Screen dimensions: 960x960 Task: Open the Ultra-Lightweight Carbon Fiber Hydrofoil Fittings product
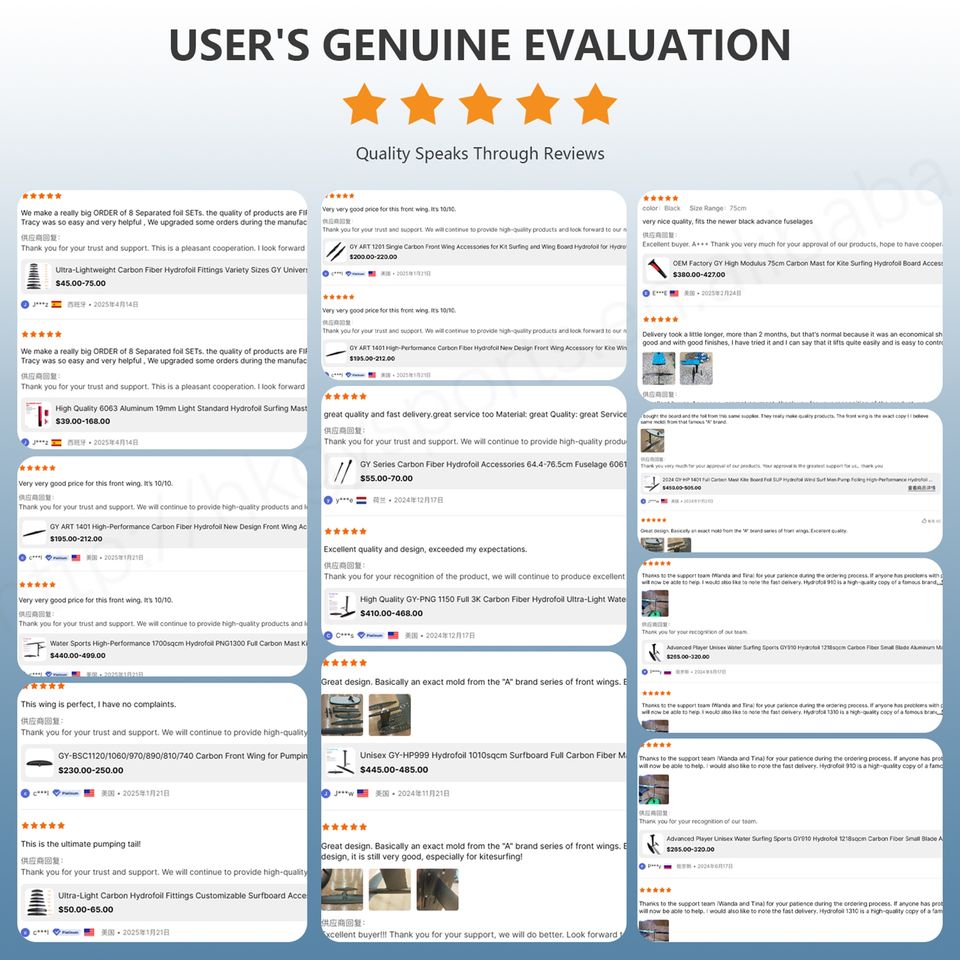click(181, 269)
